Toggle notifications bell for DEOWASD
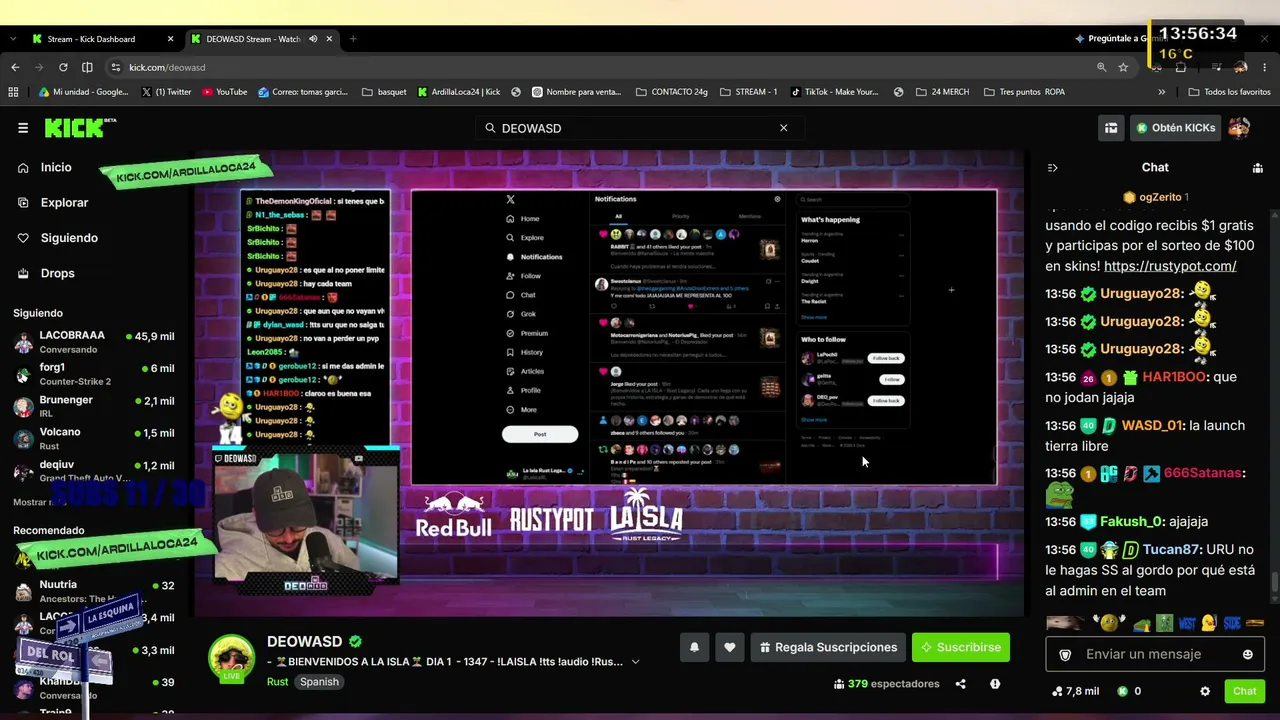The image size is (1280, 720). pyautogui.click(x=695, y=647)
